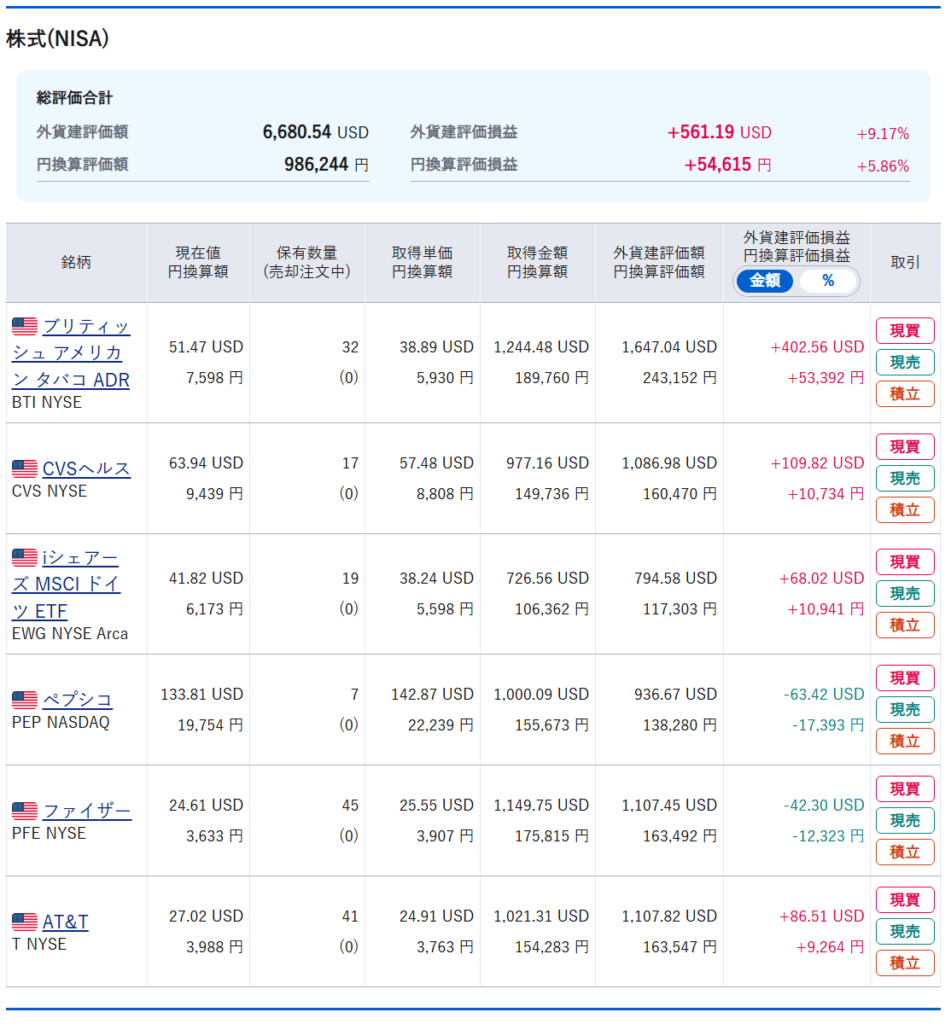This screenshot has width=951, height=1024.
Task: Click 現買 button for BTI row
Action: point(905,331)
